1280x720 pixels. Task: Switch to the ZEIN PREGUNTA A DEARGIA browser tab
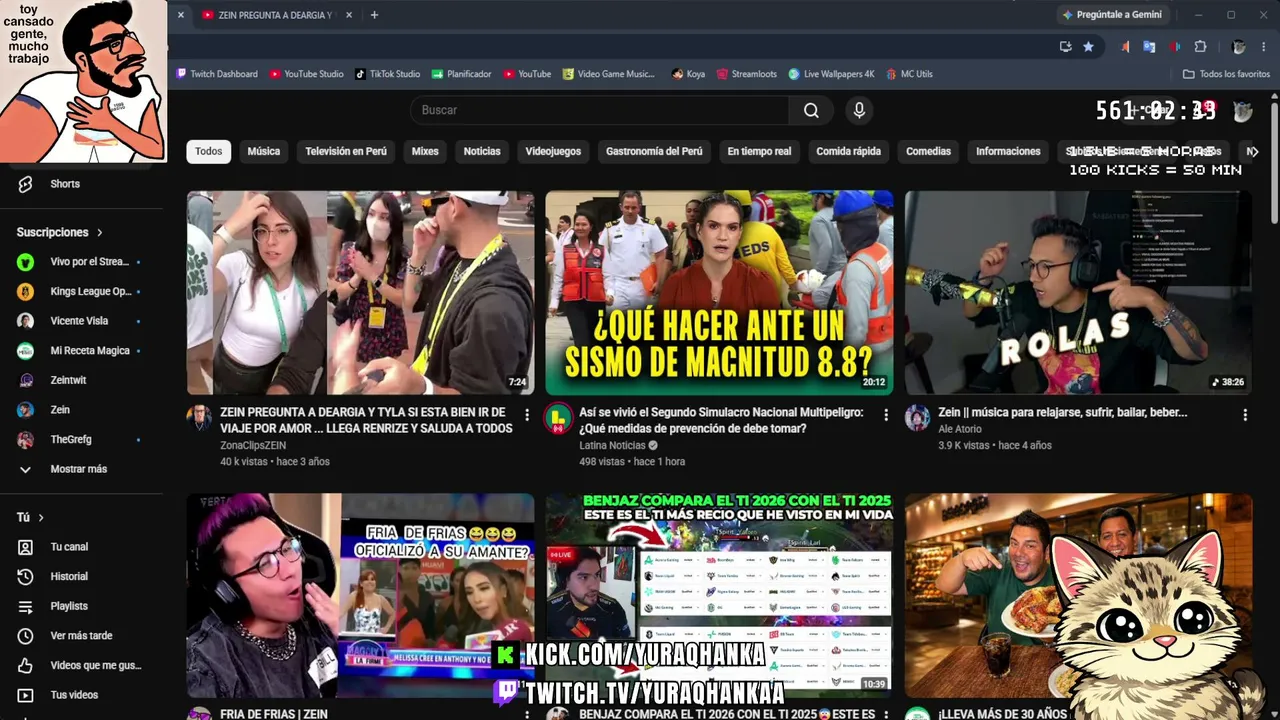coord(275,15)
